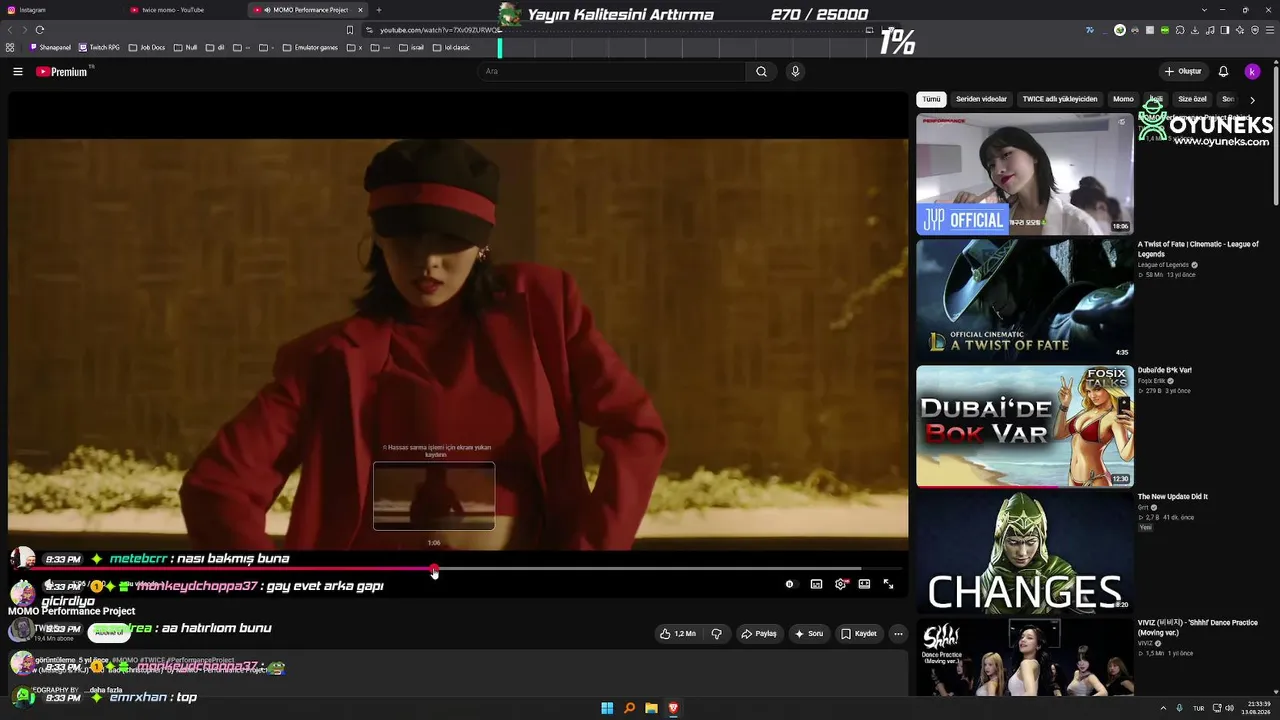
Task: Open CHANGES video thumbnail
Action: point(1025,552)
